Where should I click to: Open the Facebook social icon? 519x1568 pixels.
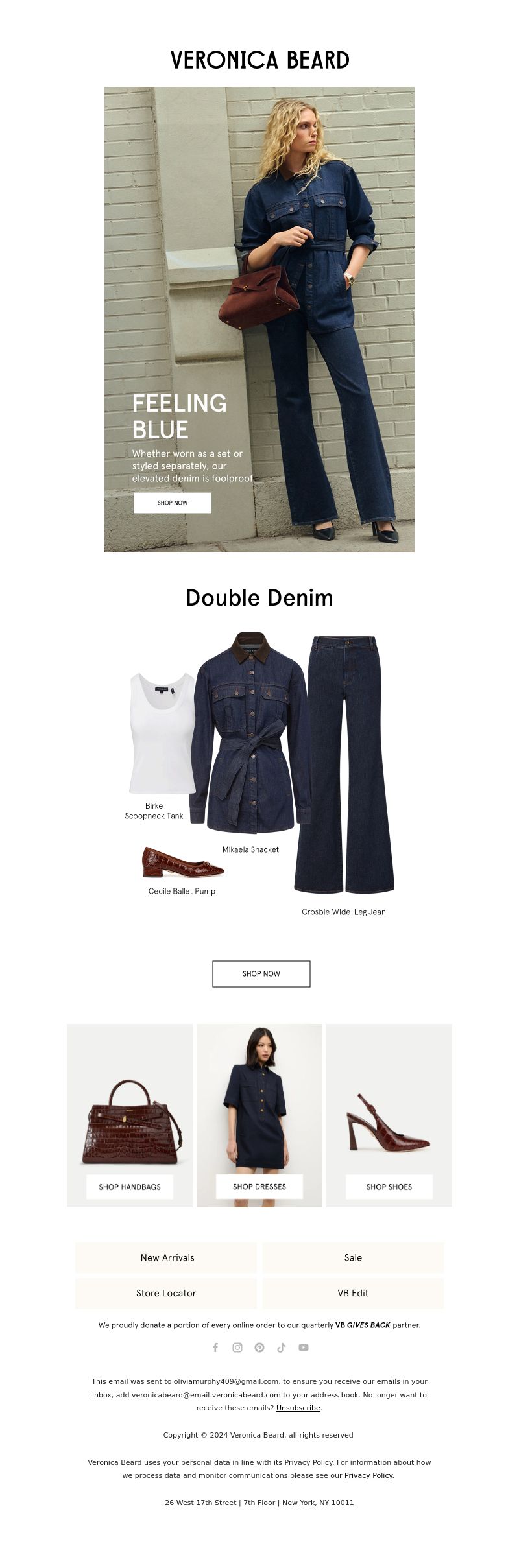pyautogui.click(x=215, y=1348)
